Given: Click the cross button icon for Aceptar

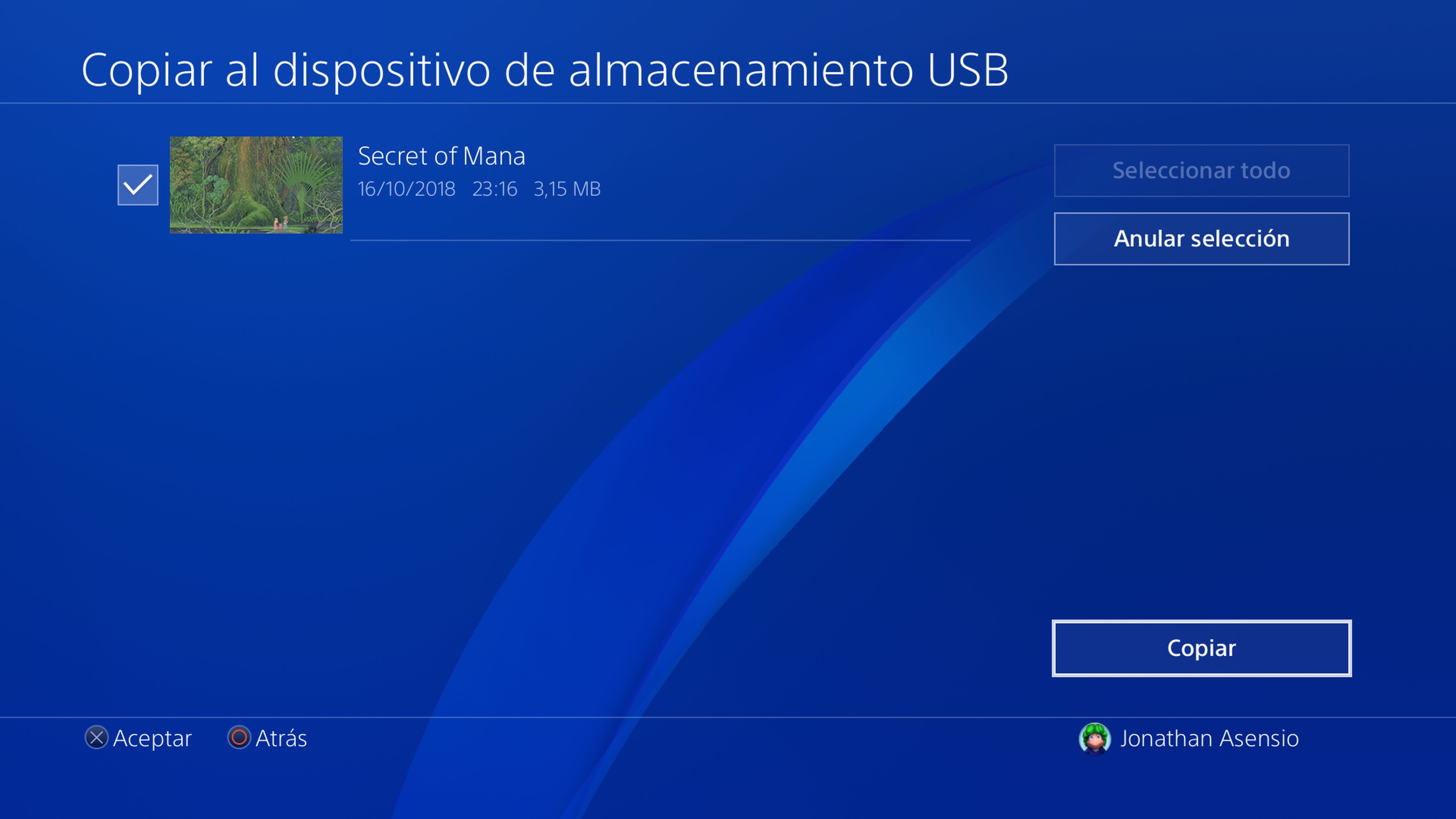Looking at the screenshot, I should [x=97, y=737].
